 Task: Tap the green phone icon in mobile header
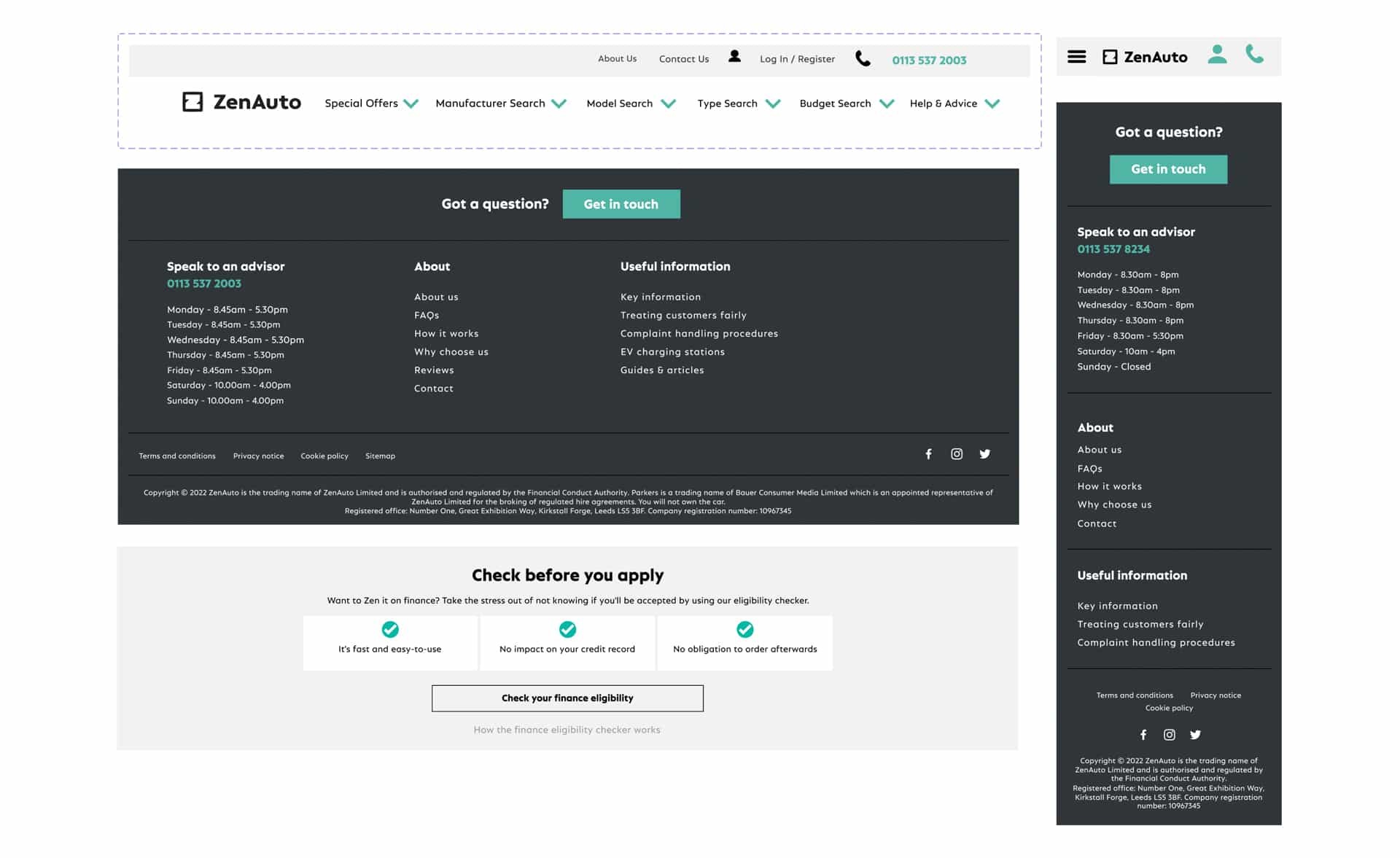(x=1254, y=54)
